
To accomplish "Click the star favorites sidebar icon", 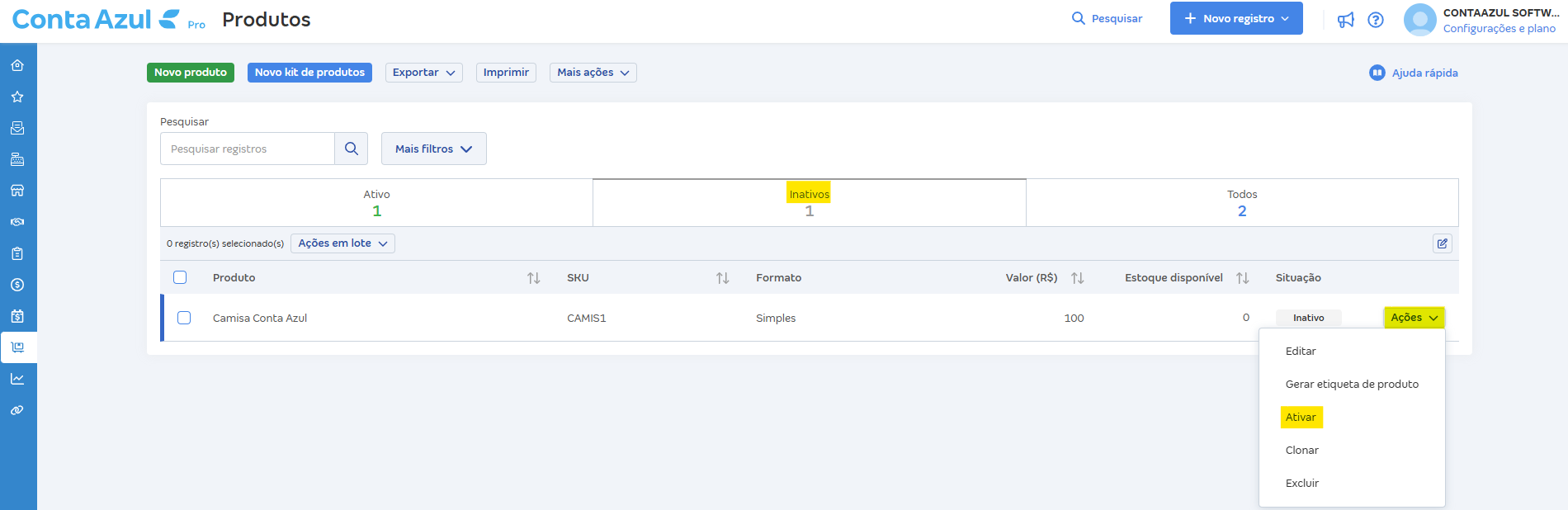I will point(17,97).
